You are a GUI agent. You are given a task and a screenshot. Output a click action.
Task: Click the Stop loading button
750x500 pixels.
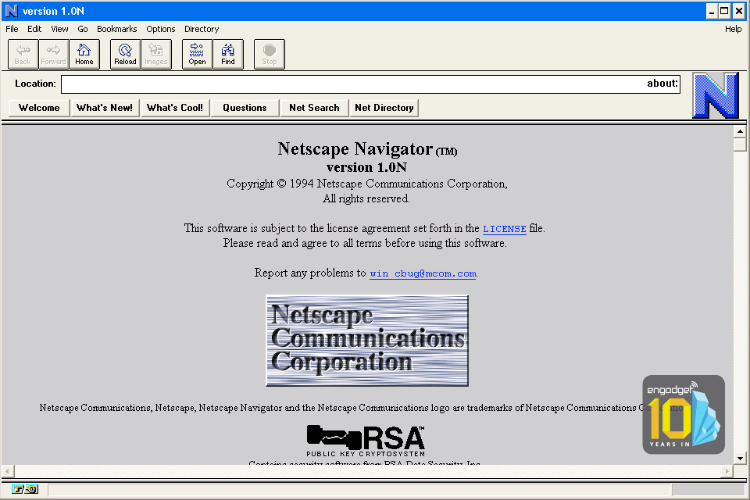point(269,54)
